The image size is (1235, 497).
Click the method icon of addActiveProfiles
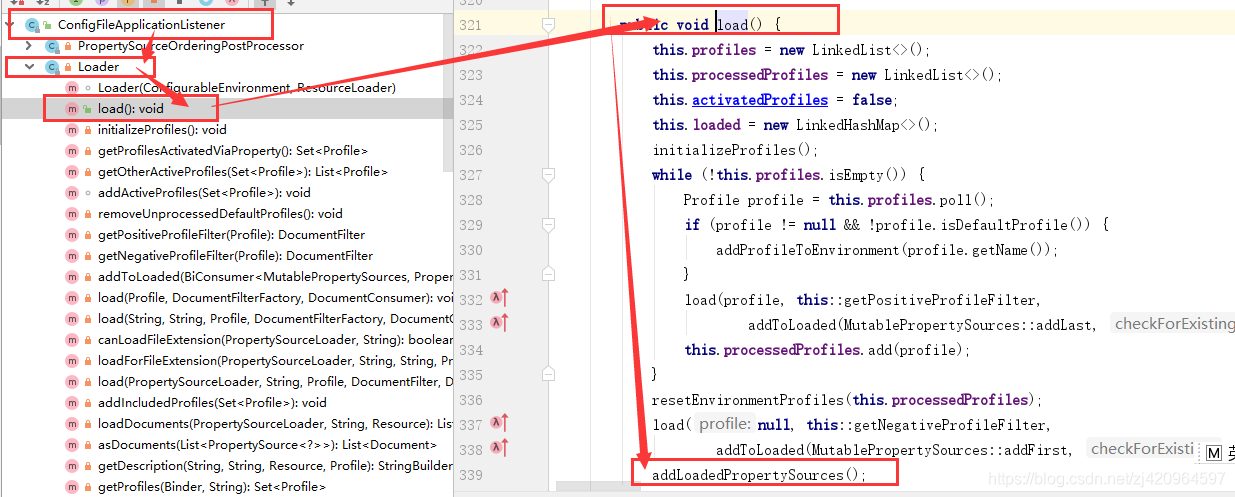[72, 192]
